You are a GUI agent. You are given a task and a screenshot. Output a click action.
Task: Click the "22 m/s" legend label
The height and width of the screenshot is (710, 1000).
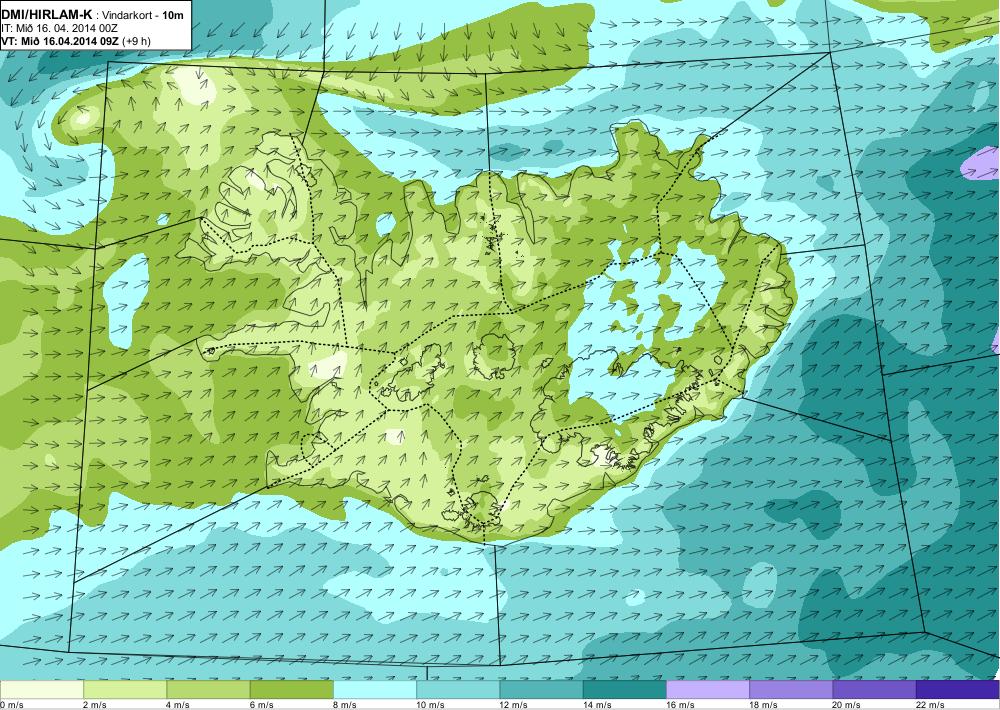(930, 705)
